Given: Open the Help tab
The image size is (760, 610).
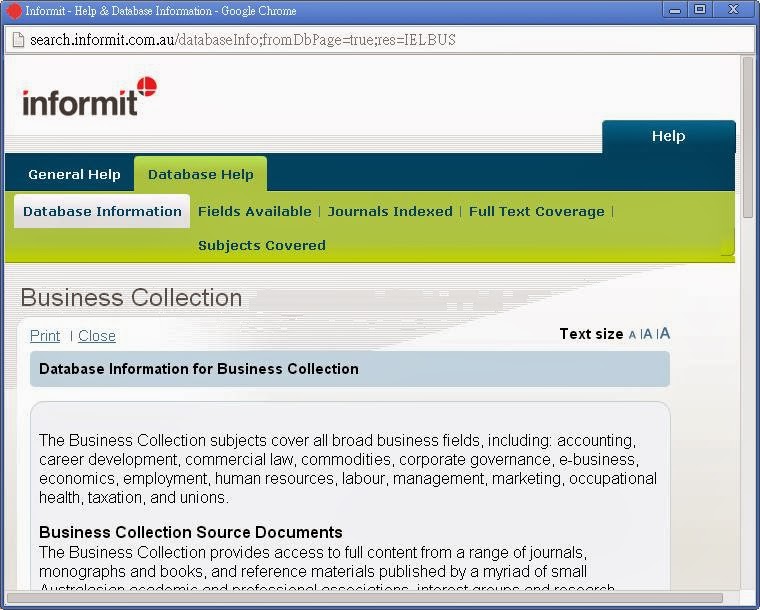Looking at the screenshot, I should tap(668, 136).
